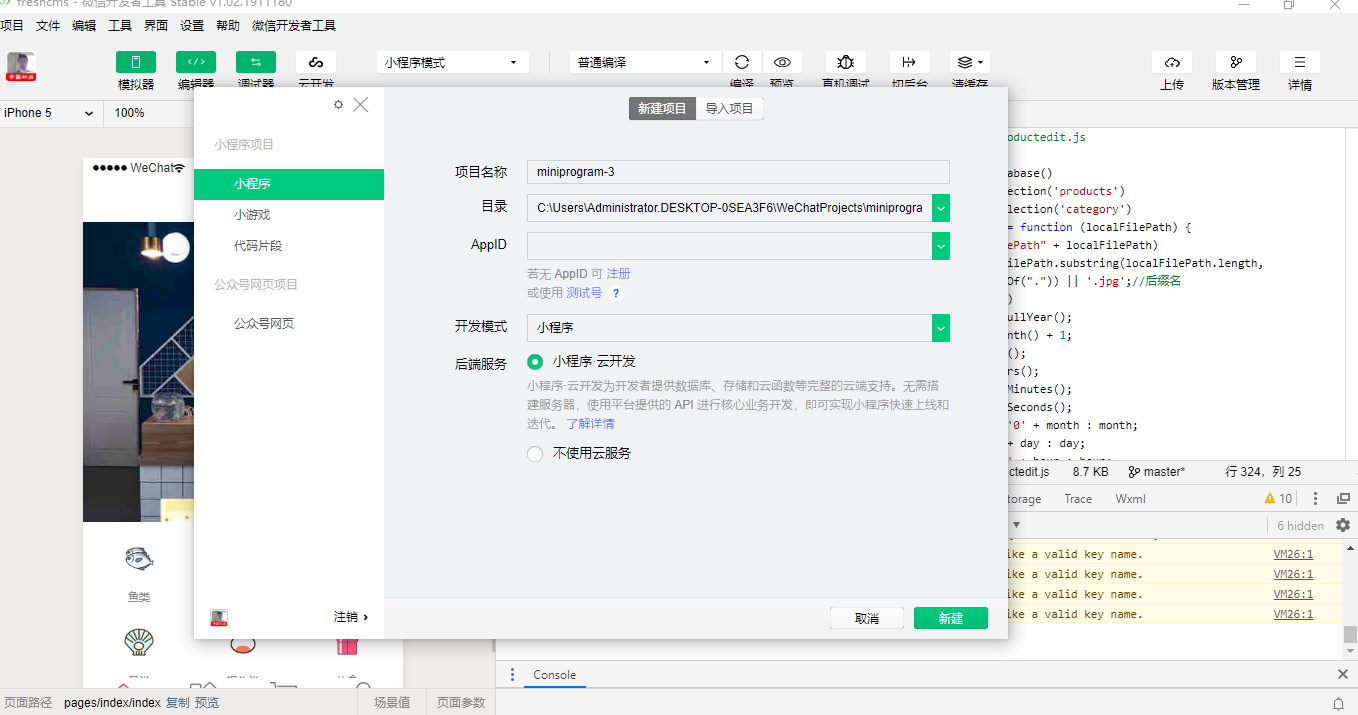Open the 设置 menu
The height and width of the screenshot is (715, 1358).
click(x=192, y=26)
